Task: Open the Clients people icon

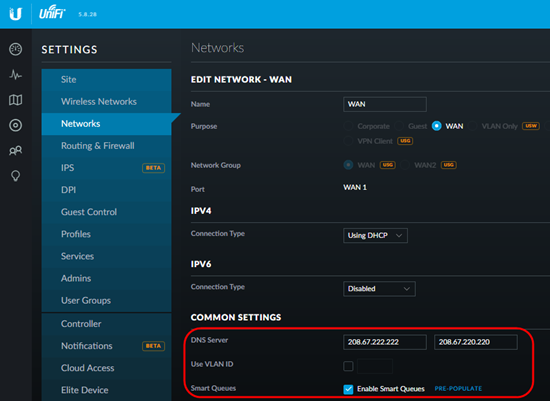Action: [x=15, y=151]
